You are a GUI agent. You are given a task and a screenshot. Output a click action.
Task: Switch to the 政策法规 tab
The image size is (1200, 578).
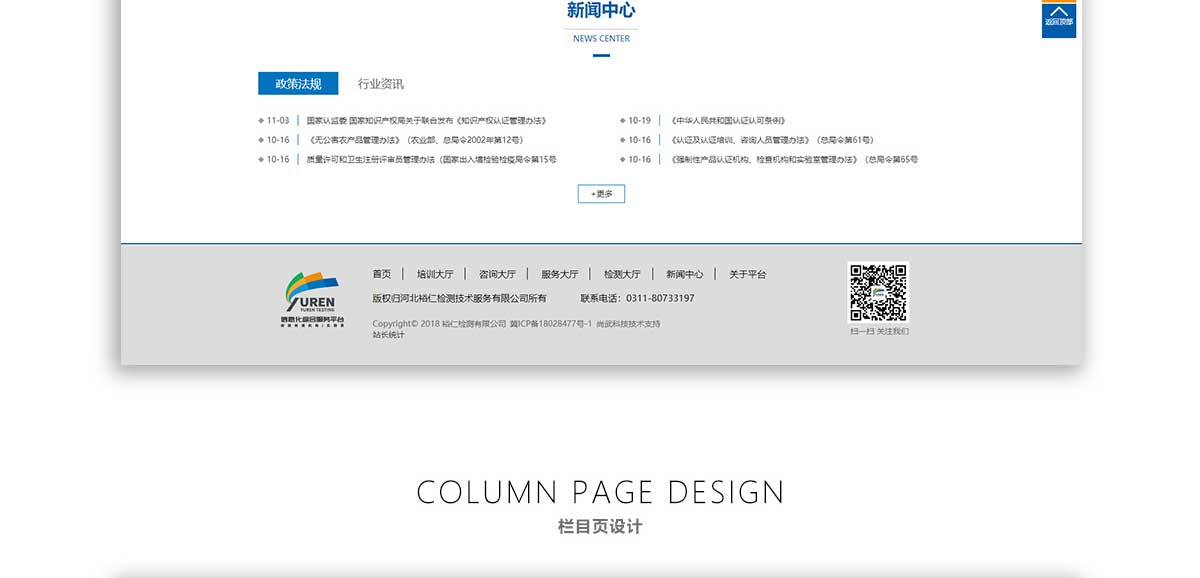click(298, 84)
